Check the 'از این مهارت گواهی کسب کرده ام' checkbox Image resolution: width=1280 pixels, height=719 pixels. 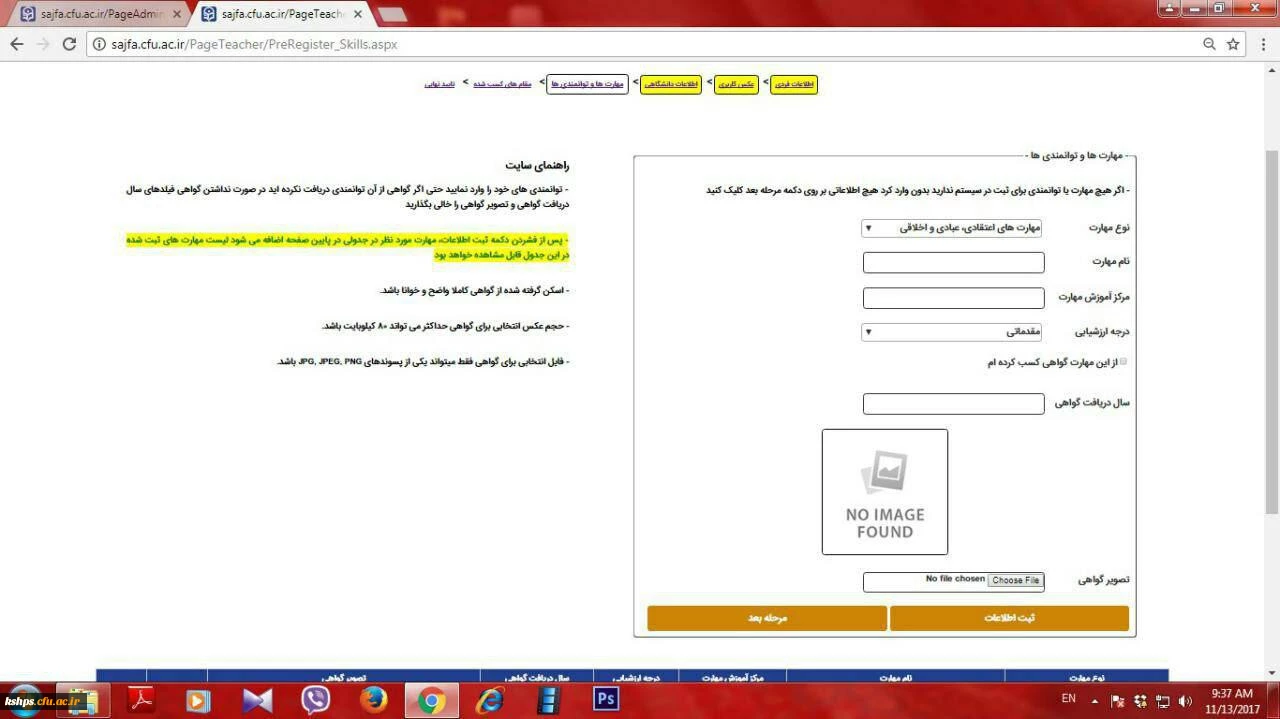coord(1122,362)
